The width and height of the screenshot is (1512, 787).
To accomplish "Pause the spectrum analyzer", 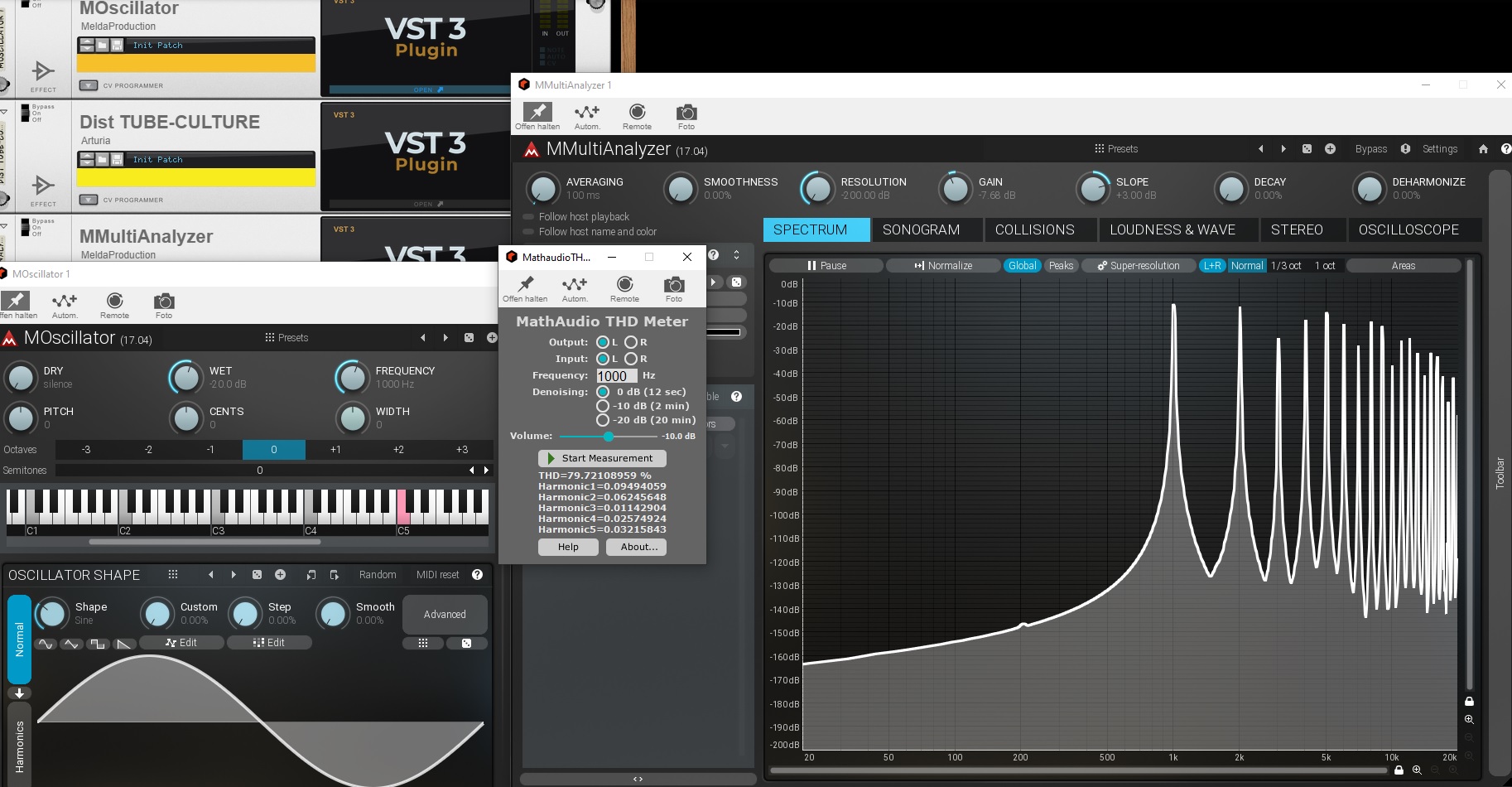I will pyautogui.click(x=826, y=266).
